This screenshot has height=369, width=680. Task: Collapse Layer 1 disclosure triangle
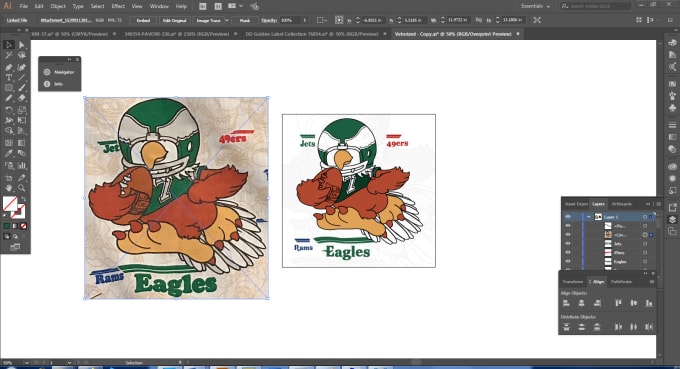point(588,217)
